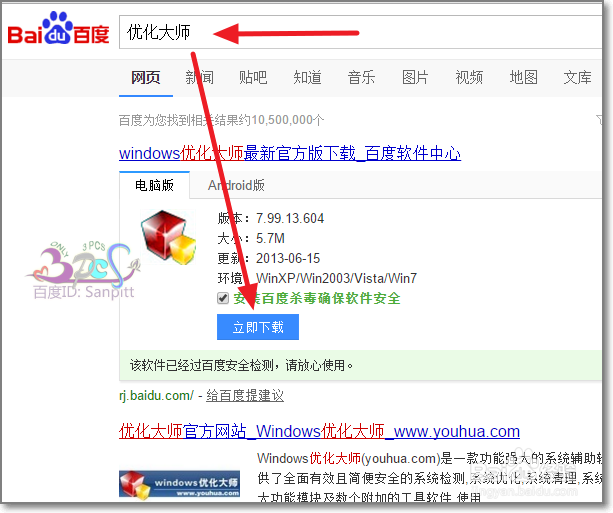
Task: Open the 给百度提建议 link
Action: 245,395
